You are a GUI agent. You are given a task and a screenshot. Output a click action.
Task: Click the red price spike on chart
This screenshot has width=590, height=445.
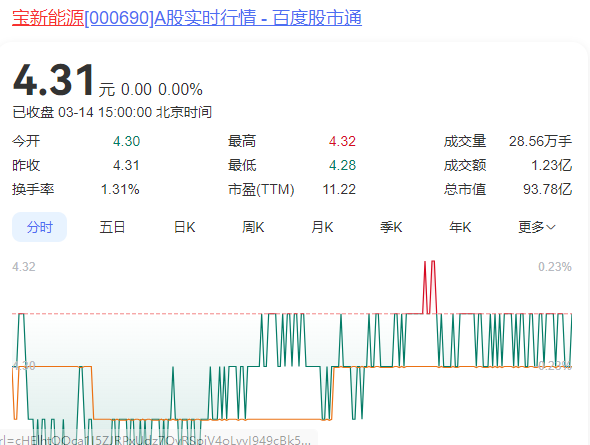(429, 287)
